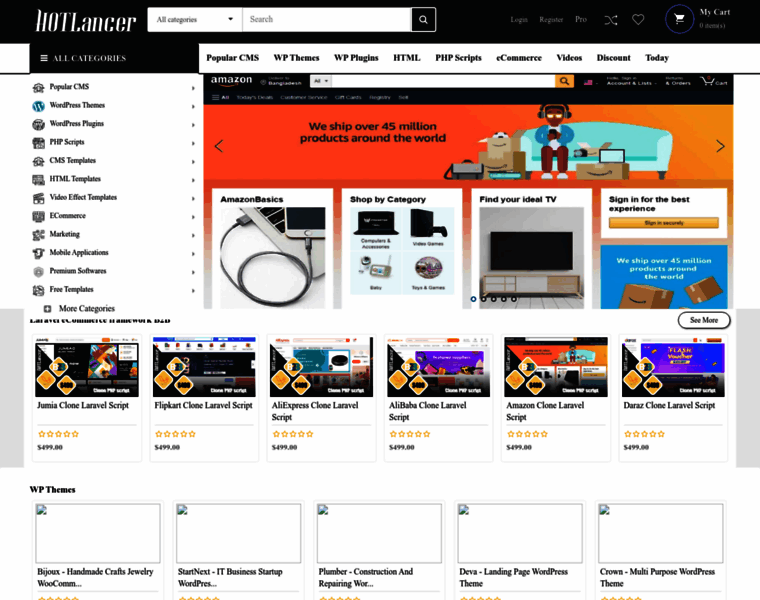This screenshot has width=760, height=600.
Task: Click the Video Effect Templates sidebar icon
Action: pyautogui.click(x=38, y=198)
